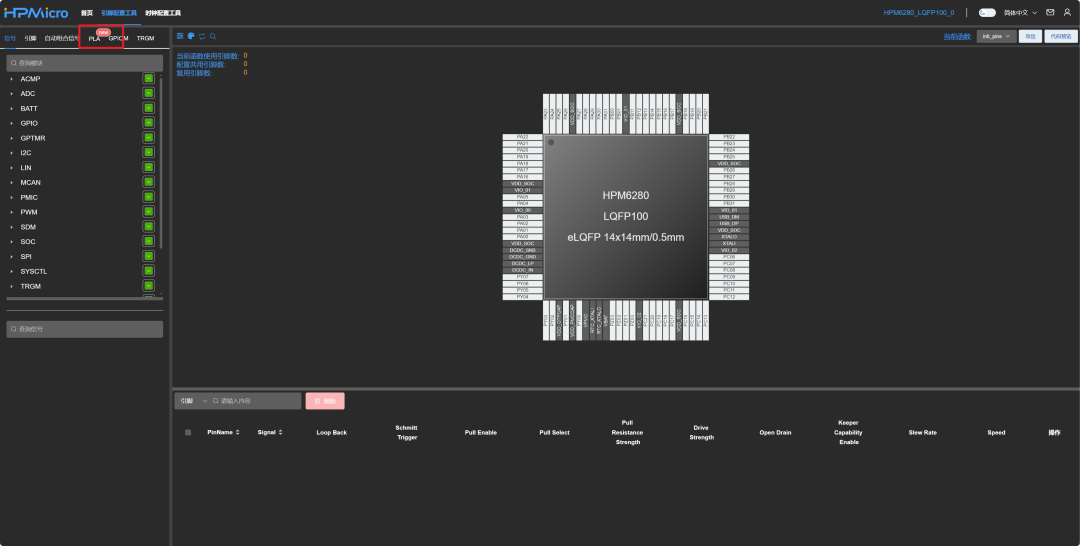Click the green button beside GPTMR
This screenshot has width=1080, height=546.
click(148, 138)
